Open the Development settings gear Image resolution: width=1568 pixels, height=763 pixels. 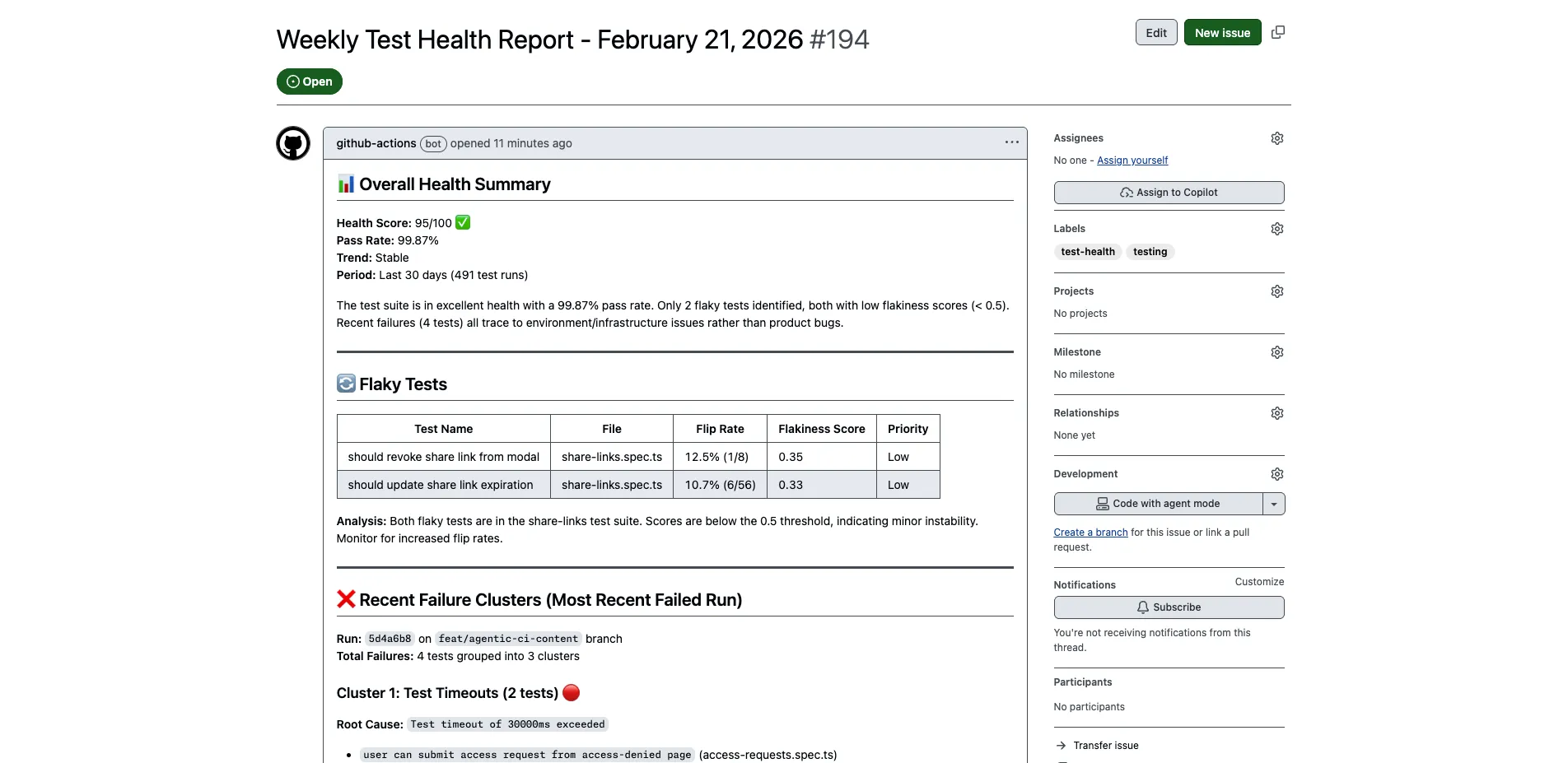pyautogui.click(x=1276, y=473)
